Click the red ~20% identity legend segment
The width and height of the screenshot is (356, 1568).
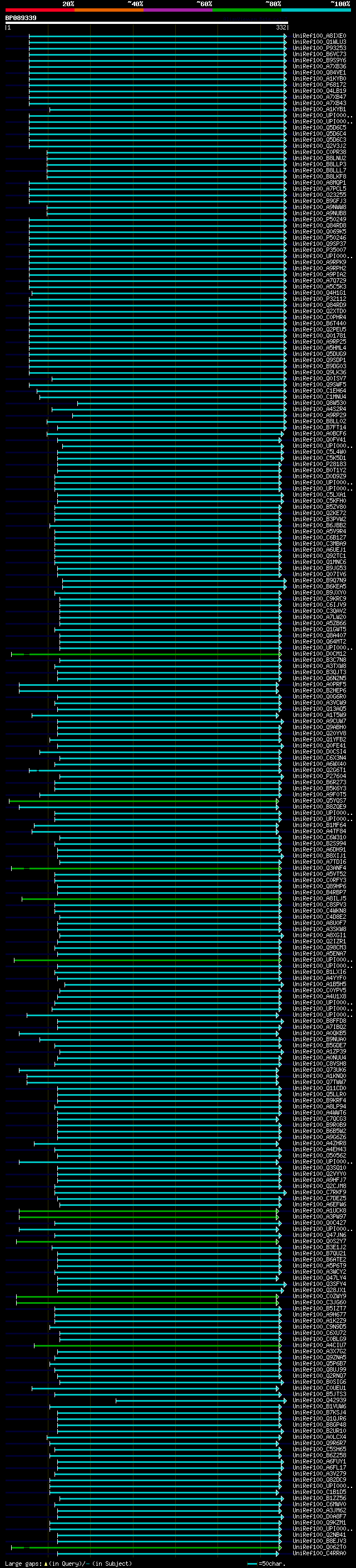(39, 10)
